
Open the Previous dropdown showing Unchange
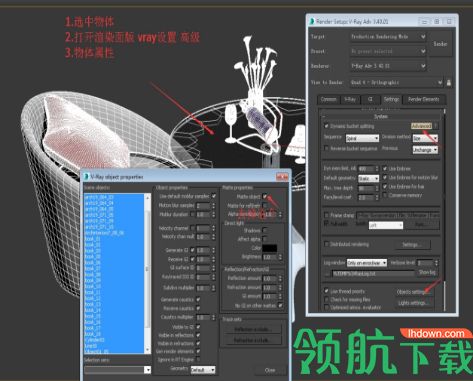(x=425, y=150)
